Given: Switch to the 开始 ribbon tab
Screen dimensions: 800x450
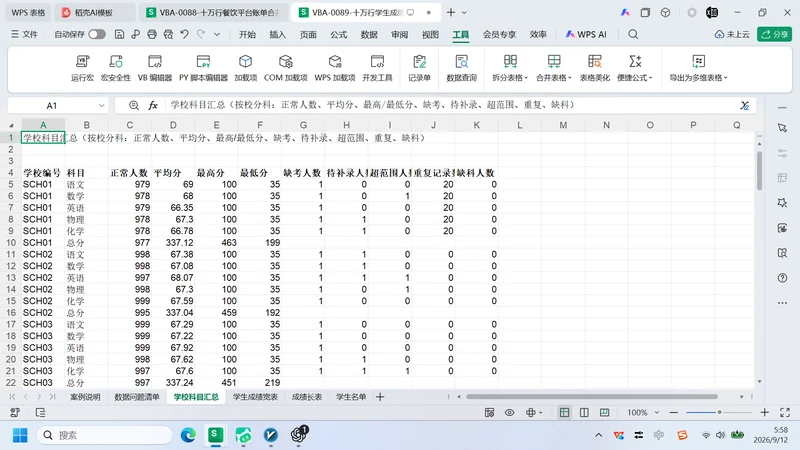Looking at the screenshot, I should click(x=247, y=34).
